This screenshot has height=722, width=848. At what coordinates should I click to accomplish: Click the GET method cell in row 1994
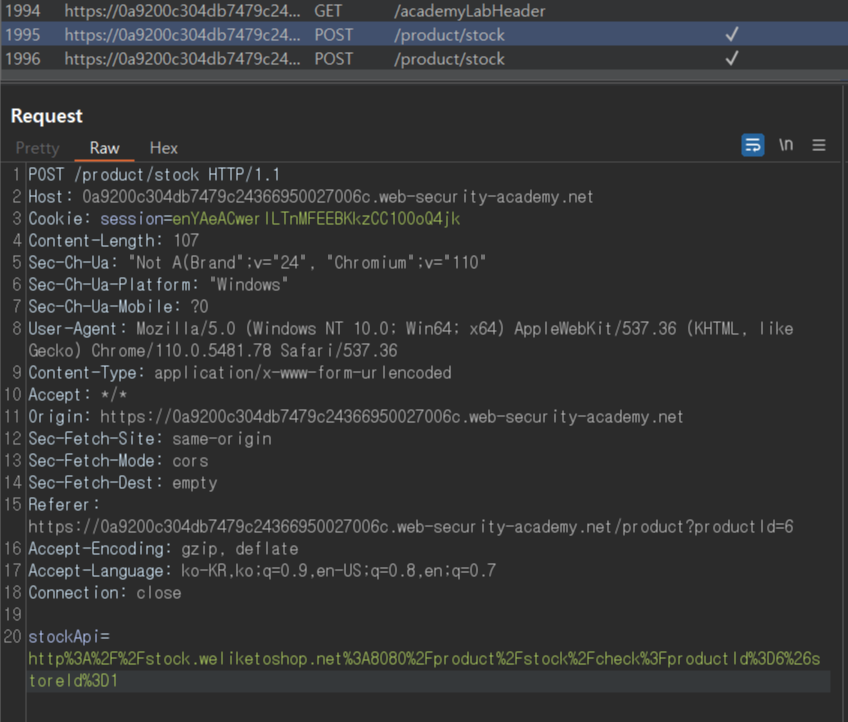328,11
